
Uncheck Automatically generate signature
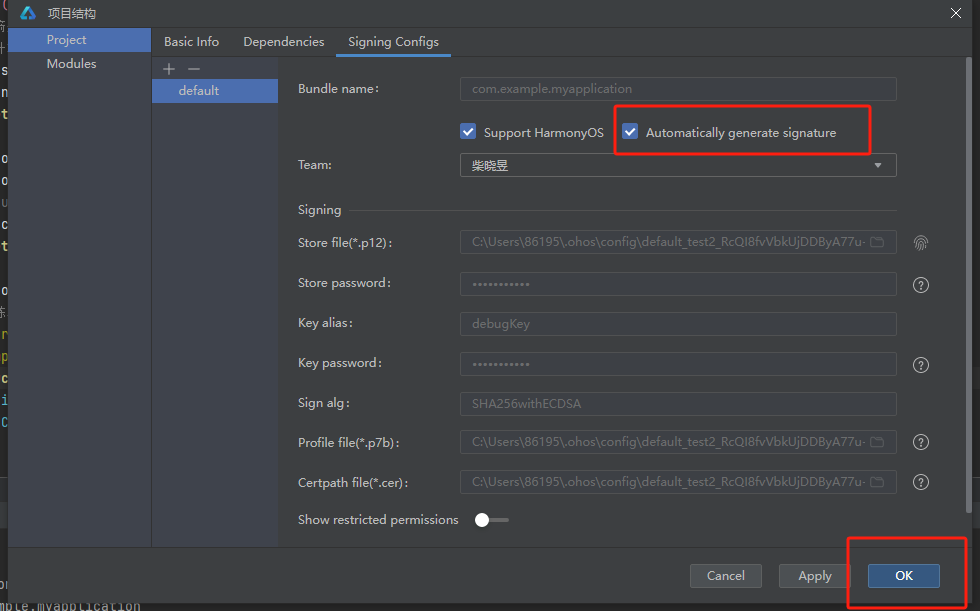tap(630, 131)
